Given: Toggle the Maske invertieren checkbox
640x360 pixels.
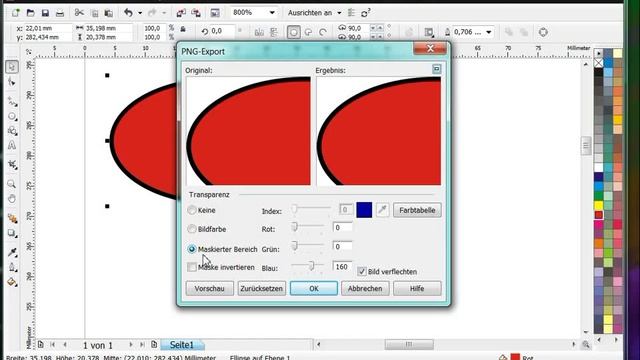Looking at the screenshot, I should point(192,267).
